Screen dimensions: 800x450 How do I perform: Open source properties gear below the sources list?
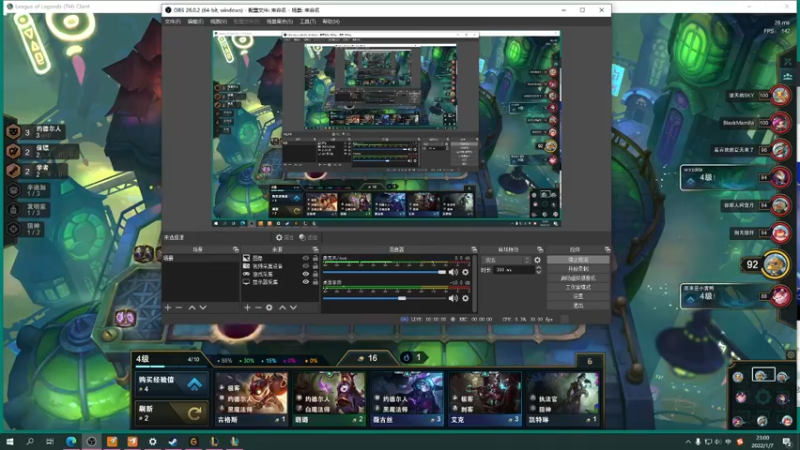coord(269,308)
